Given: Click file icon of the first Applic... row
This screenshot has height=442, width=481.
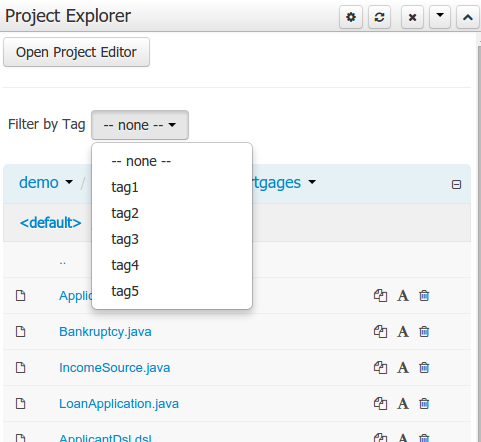Looking at the screenshot, I should coord(21,296).
